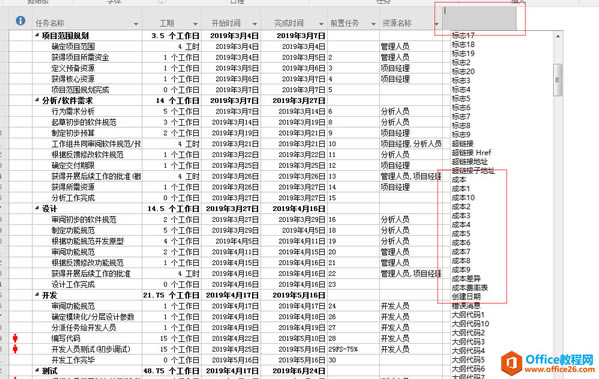The height and width of the screenshot is (379, 599).
Task: Collapse the 项目范围规划 summary task
Action: coord(37,36)
